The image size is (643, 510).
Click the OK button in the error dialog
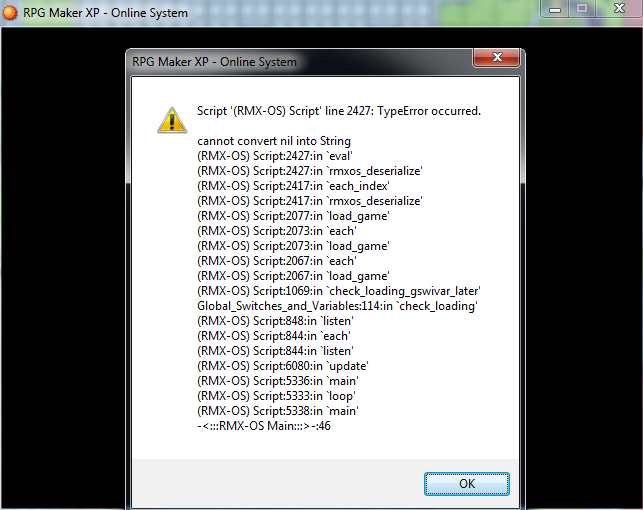[x=466, y=483]
